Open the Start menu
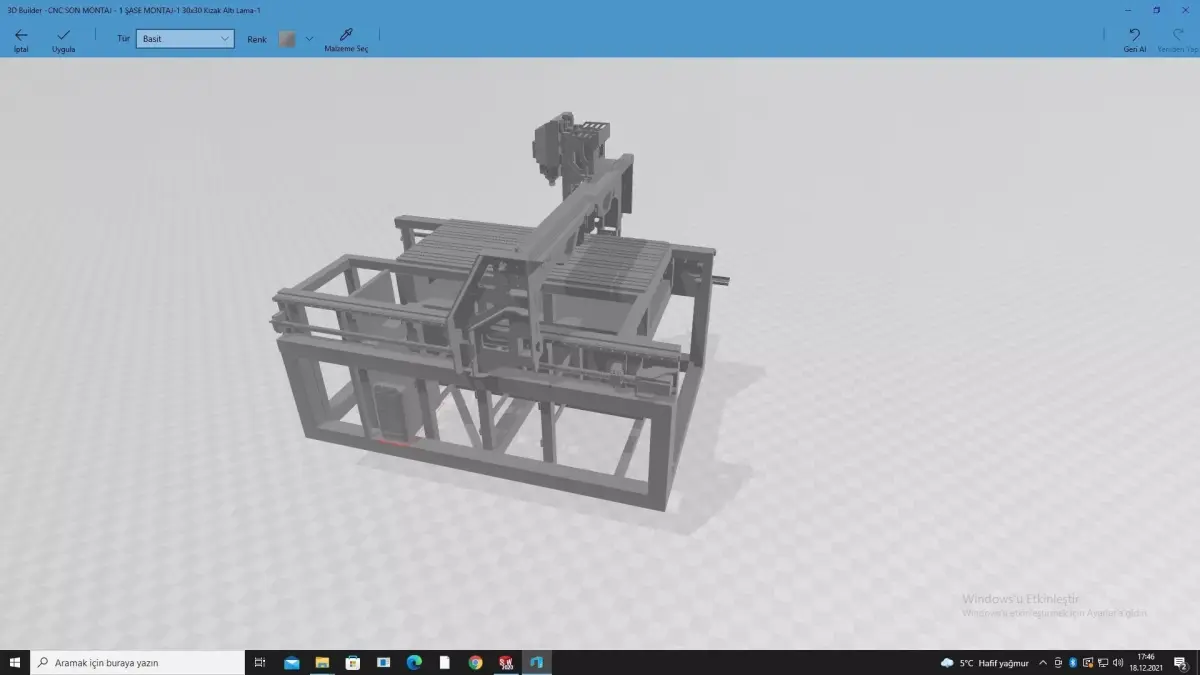The image size is (1200, 675). click(x=15, y=662)
